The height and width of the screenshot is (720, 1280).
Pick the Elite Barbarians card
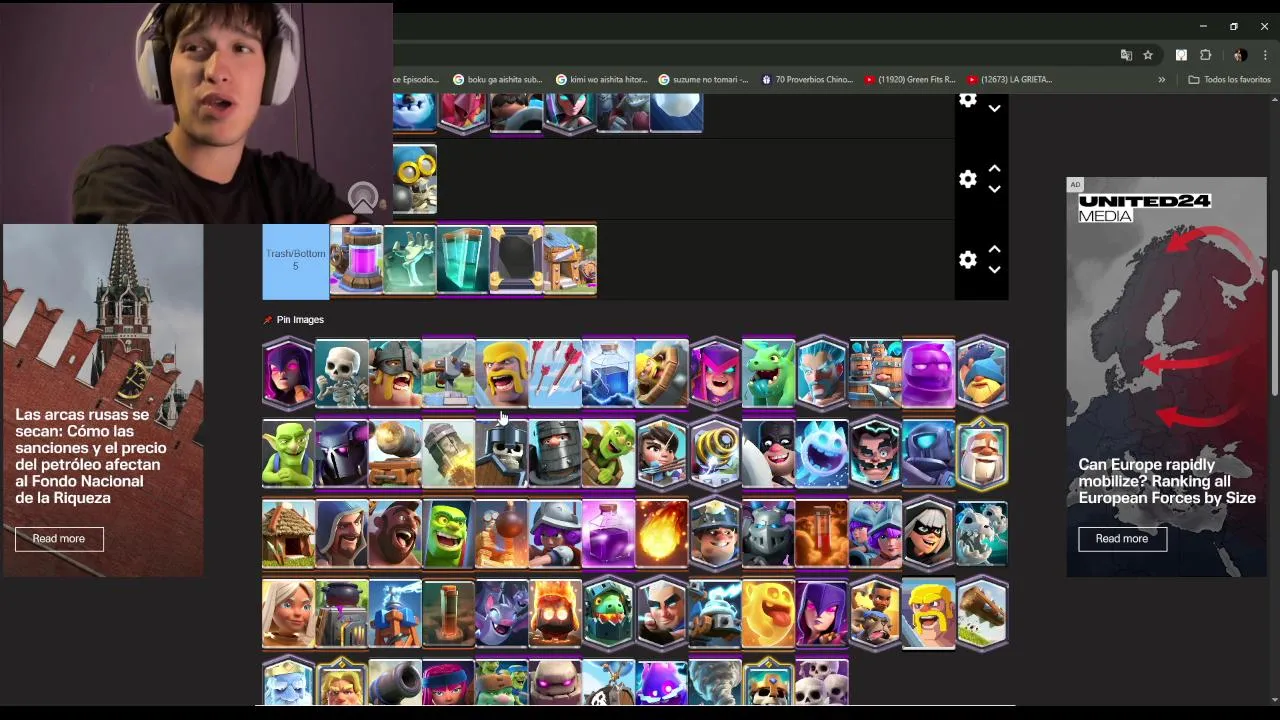[395, 373]
